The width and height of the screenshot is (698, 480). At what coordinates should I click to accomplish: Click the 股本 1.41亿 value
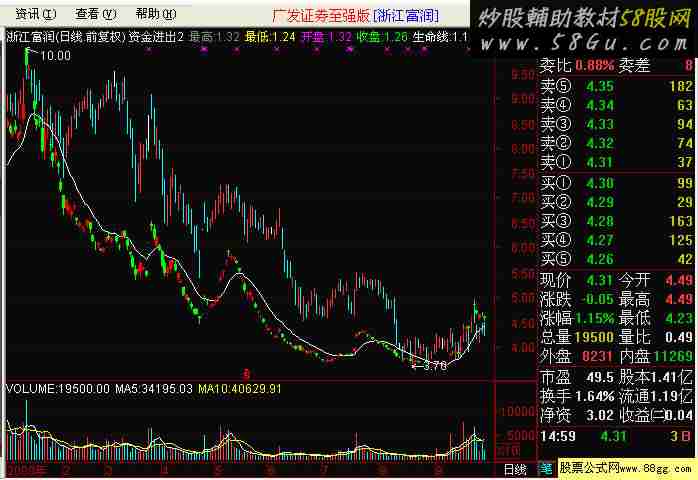click(671, 378)
